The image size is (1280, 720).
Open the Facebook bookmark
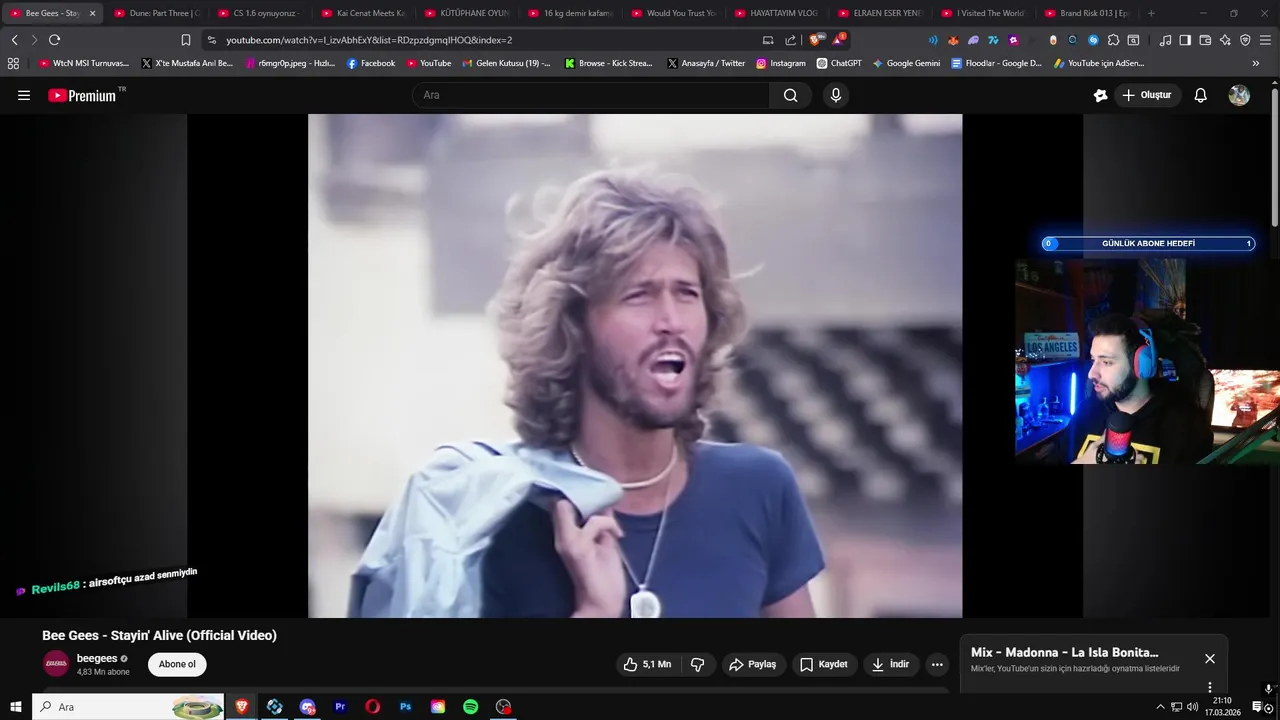pos(371,63)
